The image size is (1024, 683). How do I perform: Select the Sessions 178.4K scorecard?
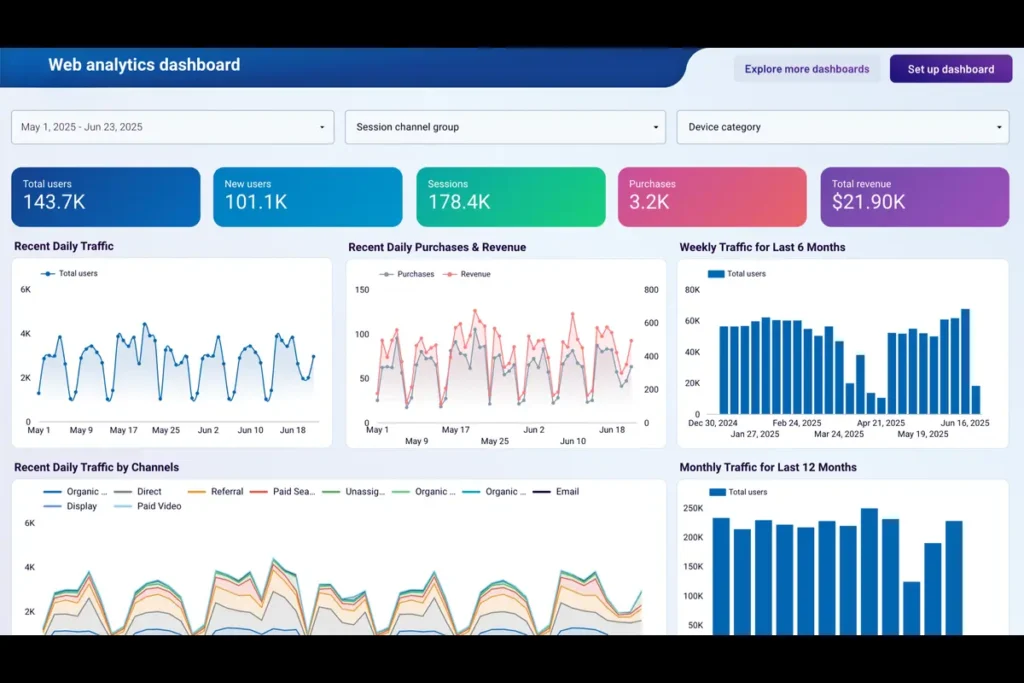click(510, 197)
